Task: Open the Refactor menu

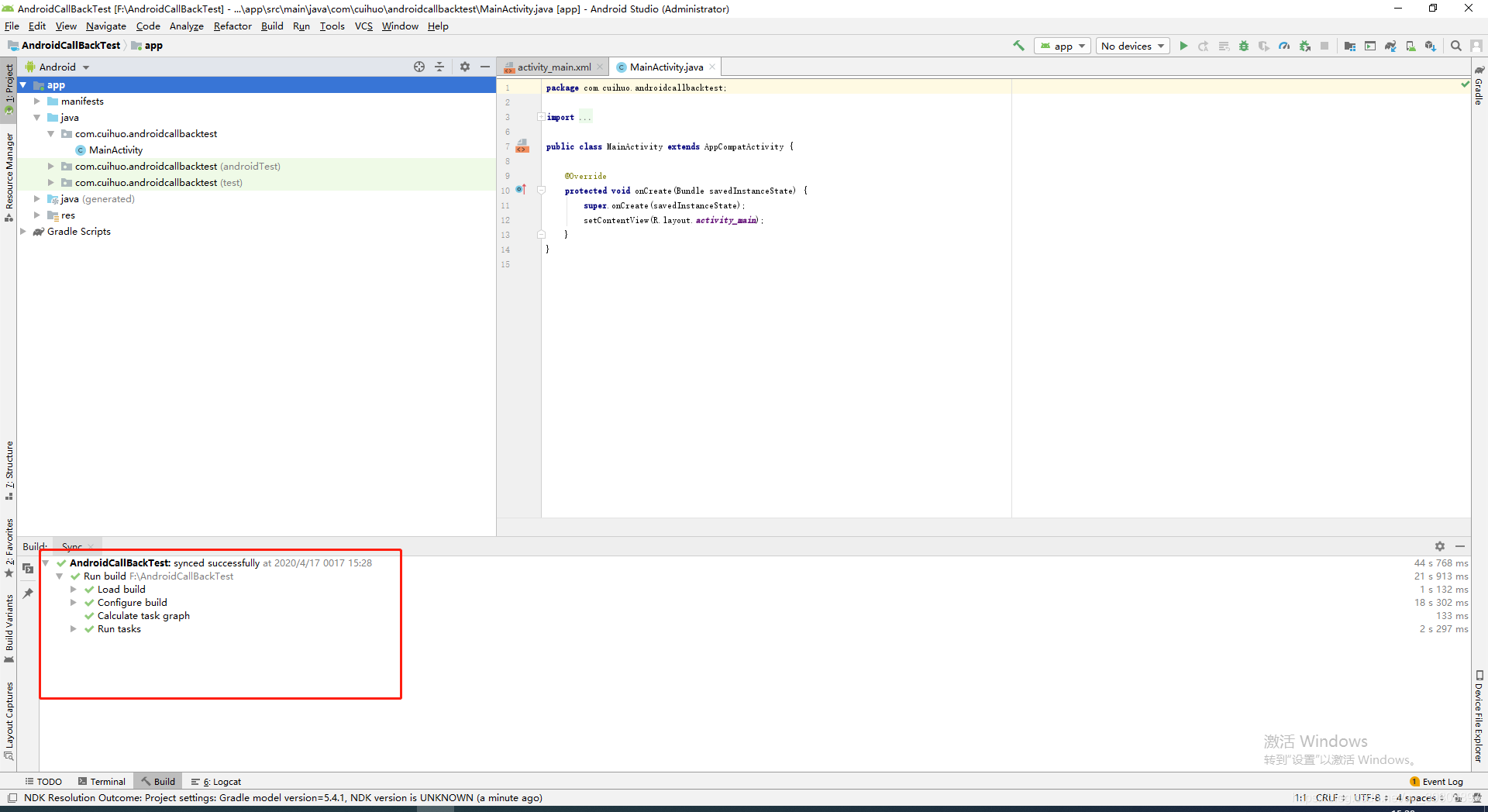Action: coord(232,26)
